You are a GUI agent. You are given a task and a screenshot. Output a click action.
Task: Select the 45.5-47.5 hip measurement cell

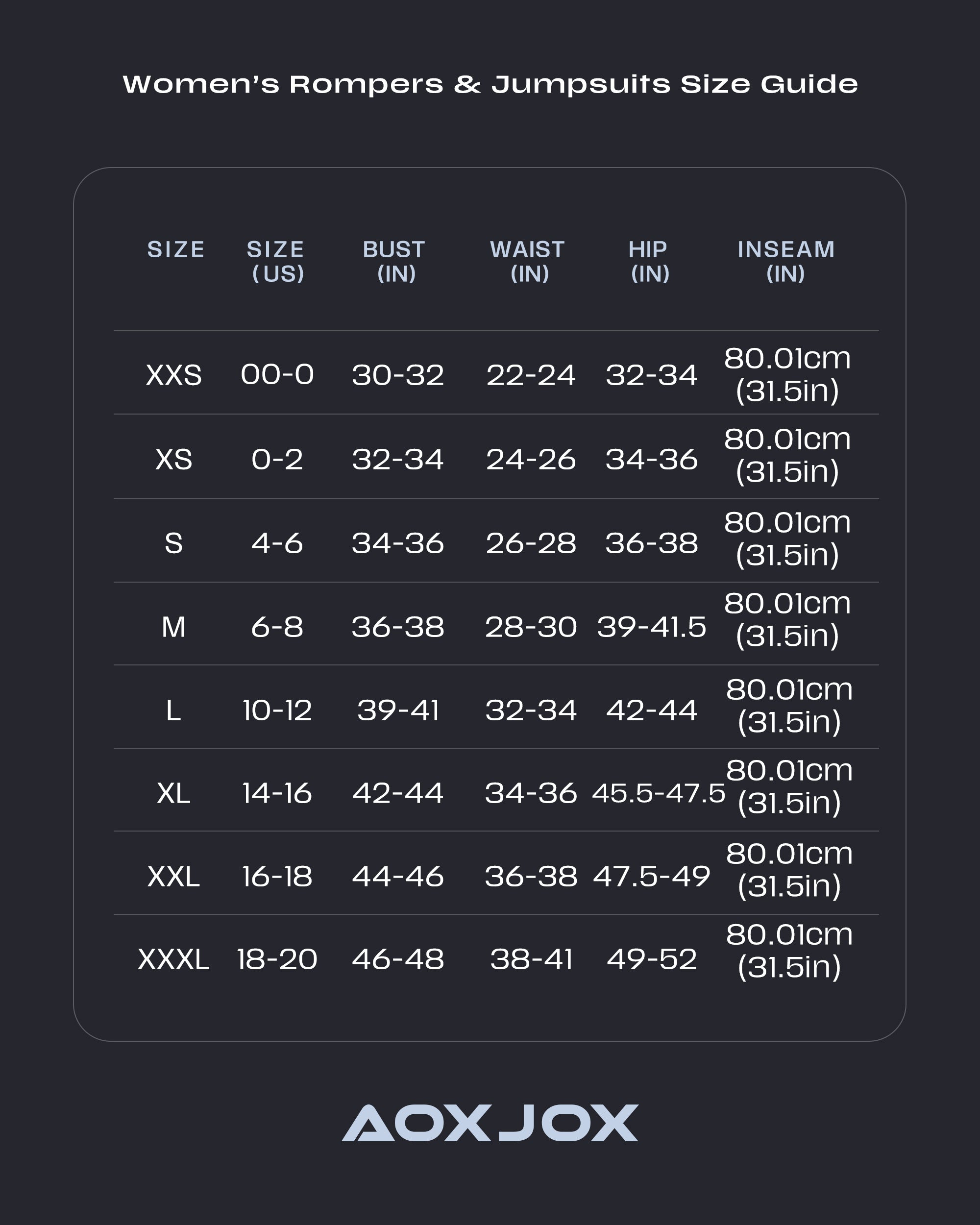coord(659,793)
